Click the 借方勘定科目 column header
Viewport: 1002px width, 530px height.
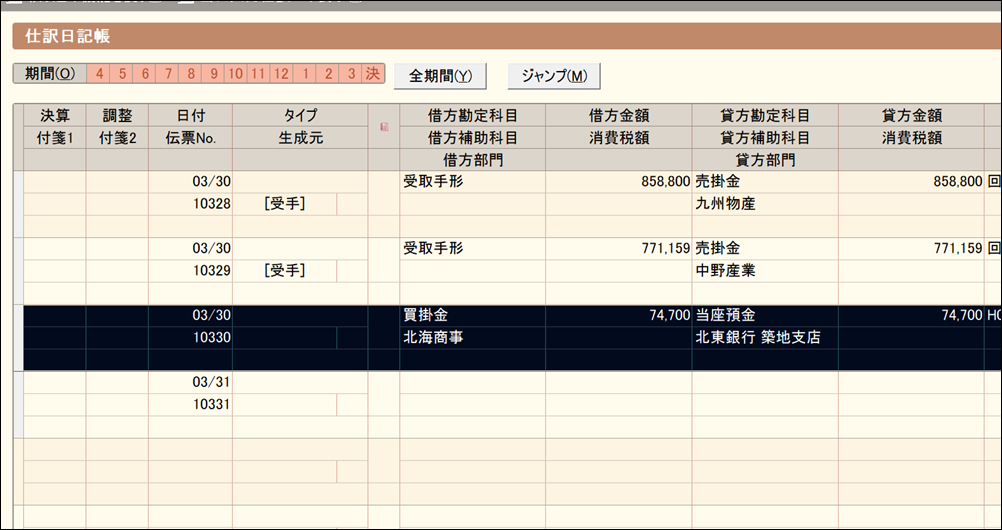[x=472, y=116]
